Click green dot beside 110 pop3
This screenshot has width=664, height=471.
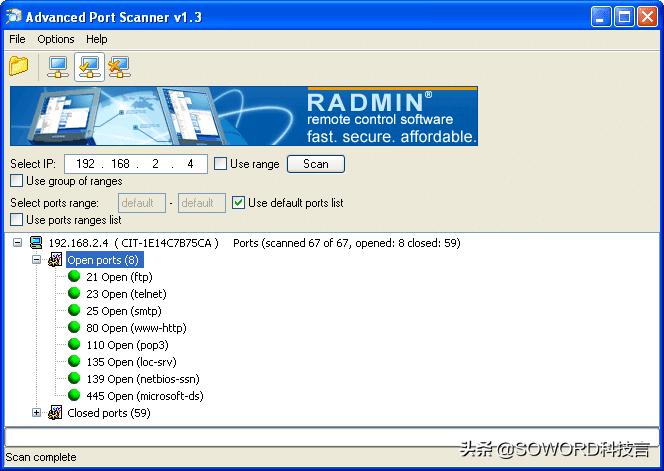coord(74,344)
